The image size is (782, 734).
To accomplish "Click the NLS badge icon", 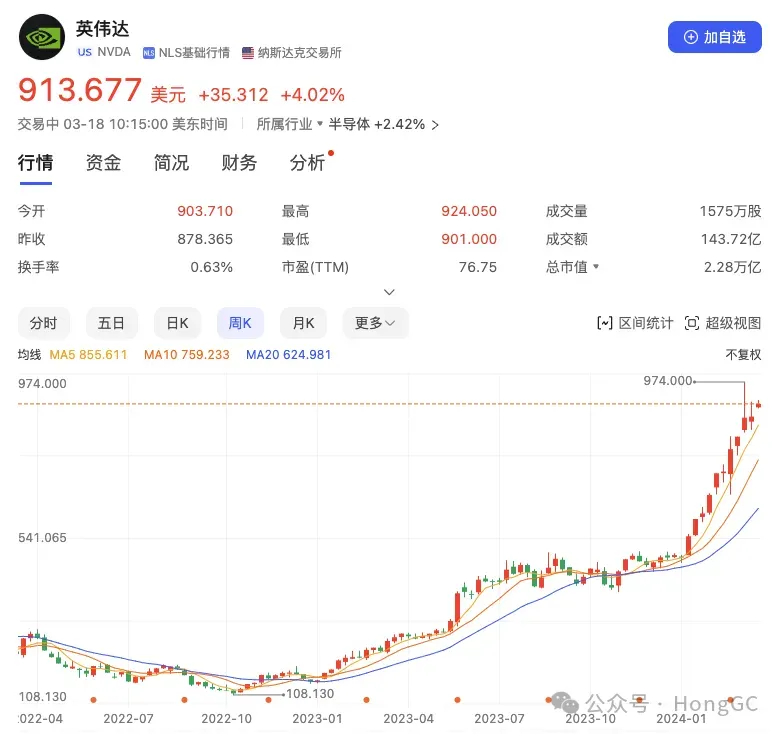I will (x=149, y=53).
